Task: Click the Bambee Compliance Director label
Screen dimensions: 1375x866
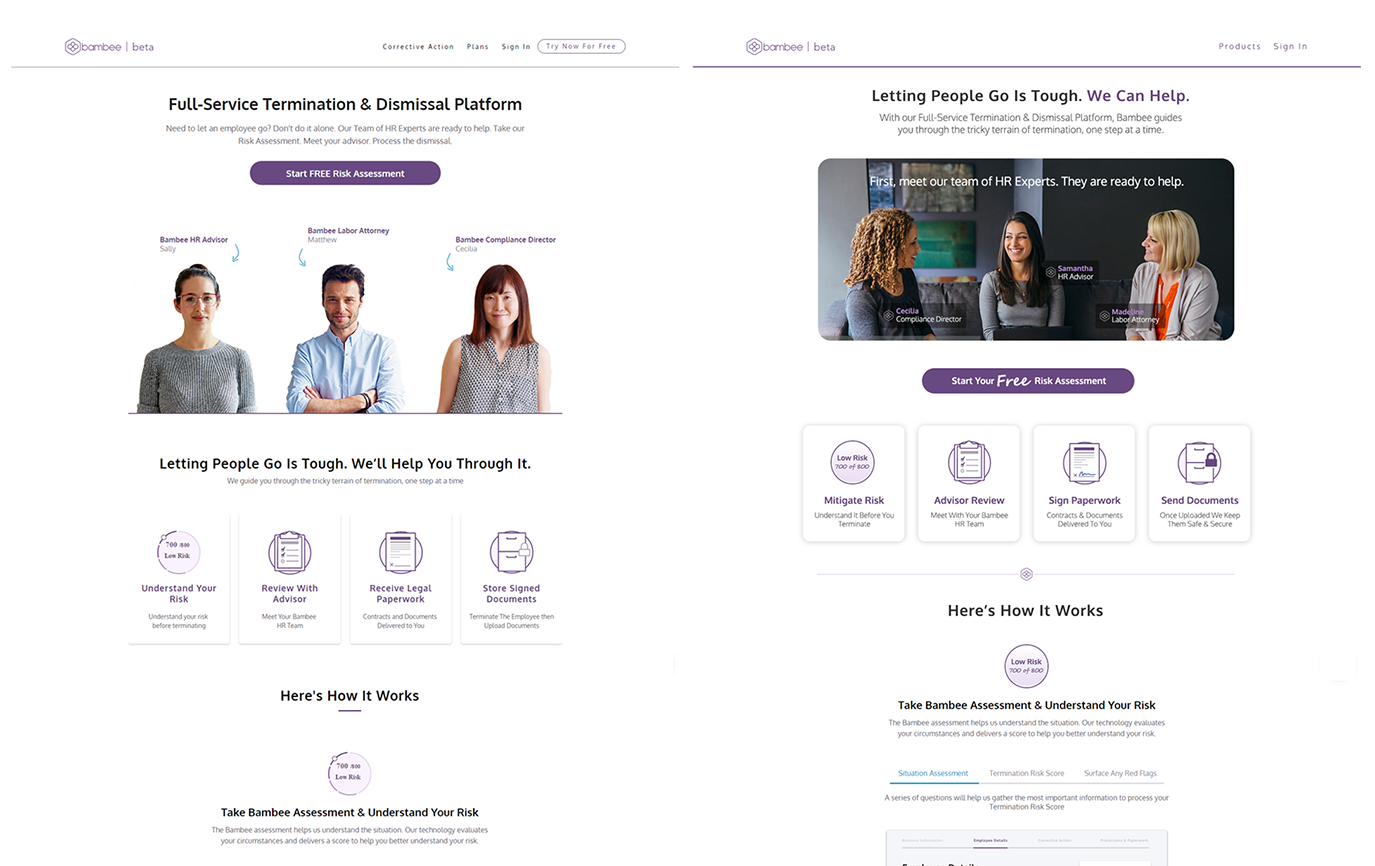Action: [x=505, y=240]
